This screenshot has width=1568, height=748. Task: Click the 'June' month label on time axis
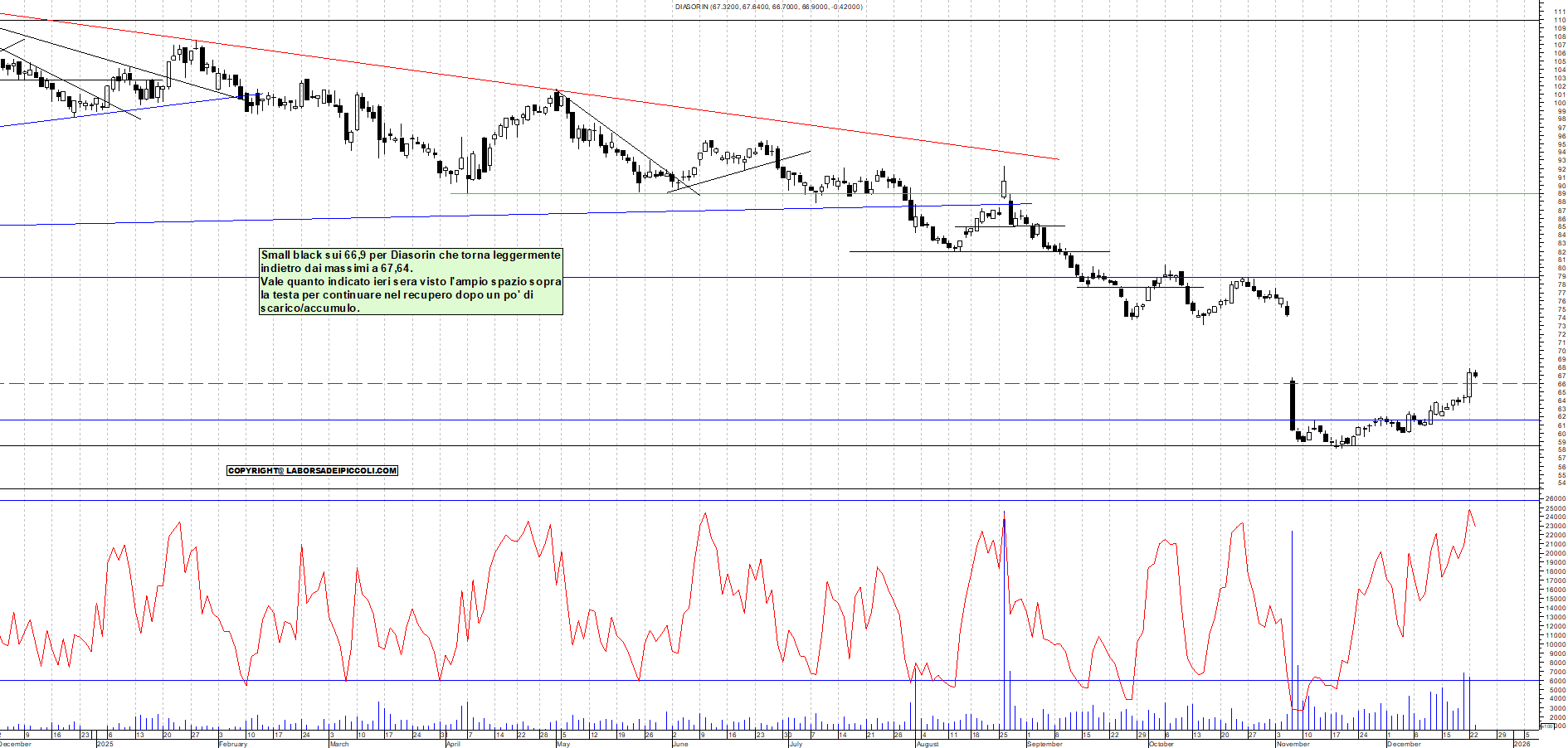tap(679, 744)
